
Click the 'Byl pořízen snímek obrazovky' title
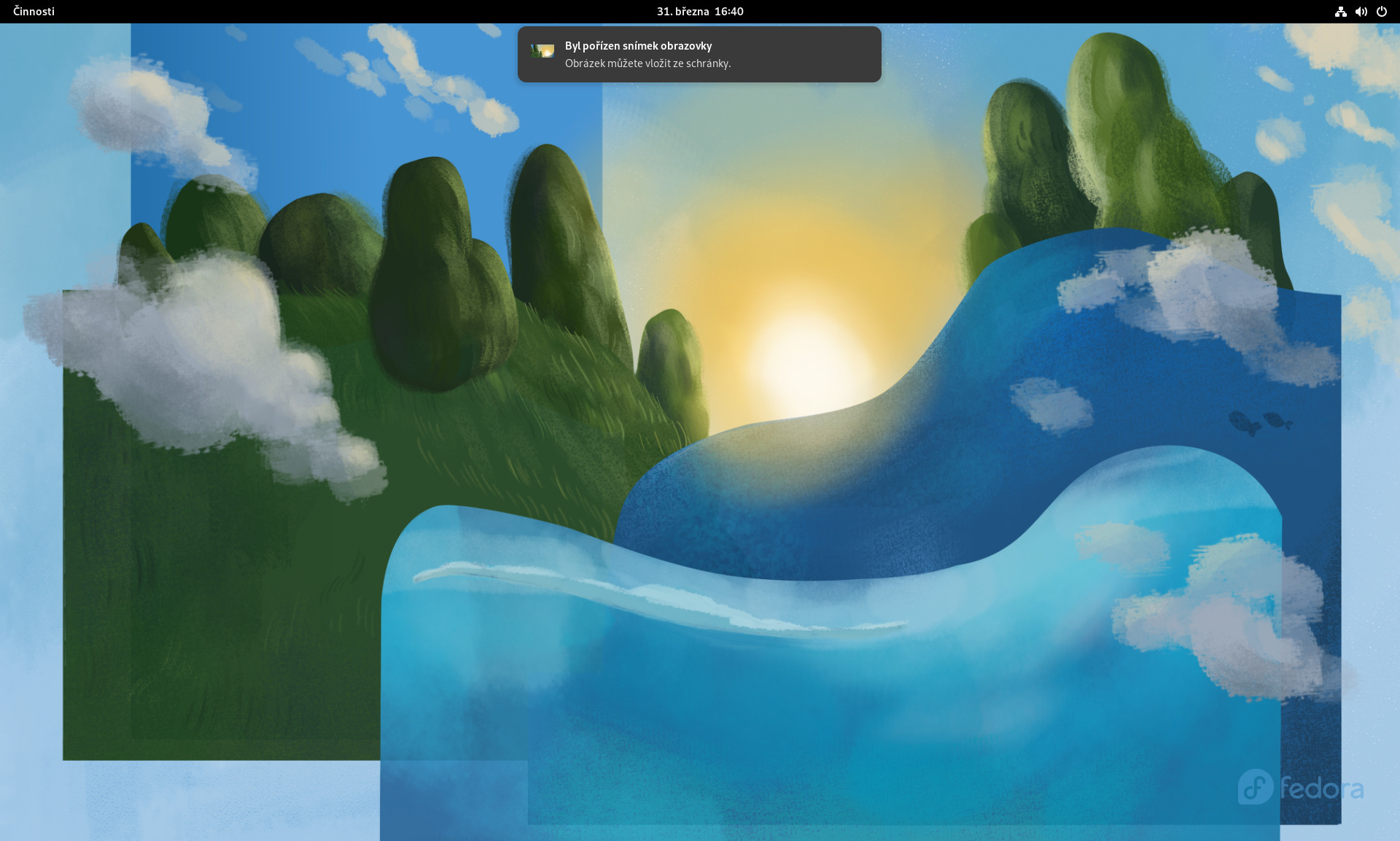(x=638, y=45)
